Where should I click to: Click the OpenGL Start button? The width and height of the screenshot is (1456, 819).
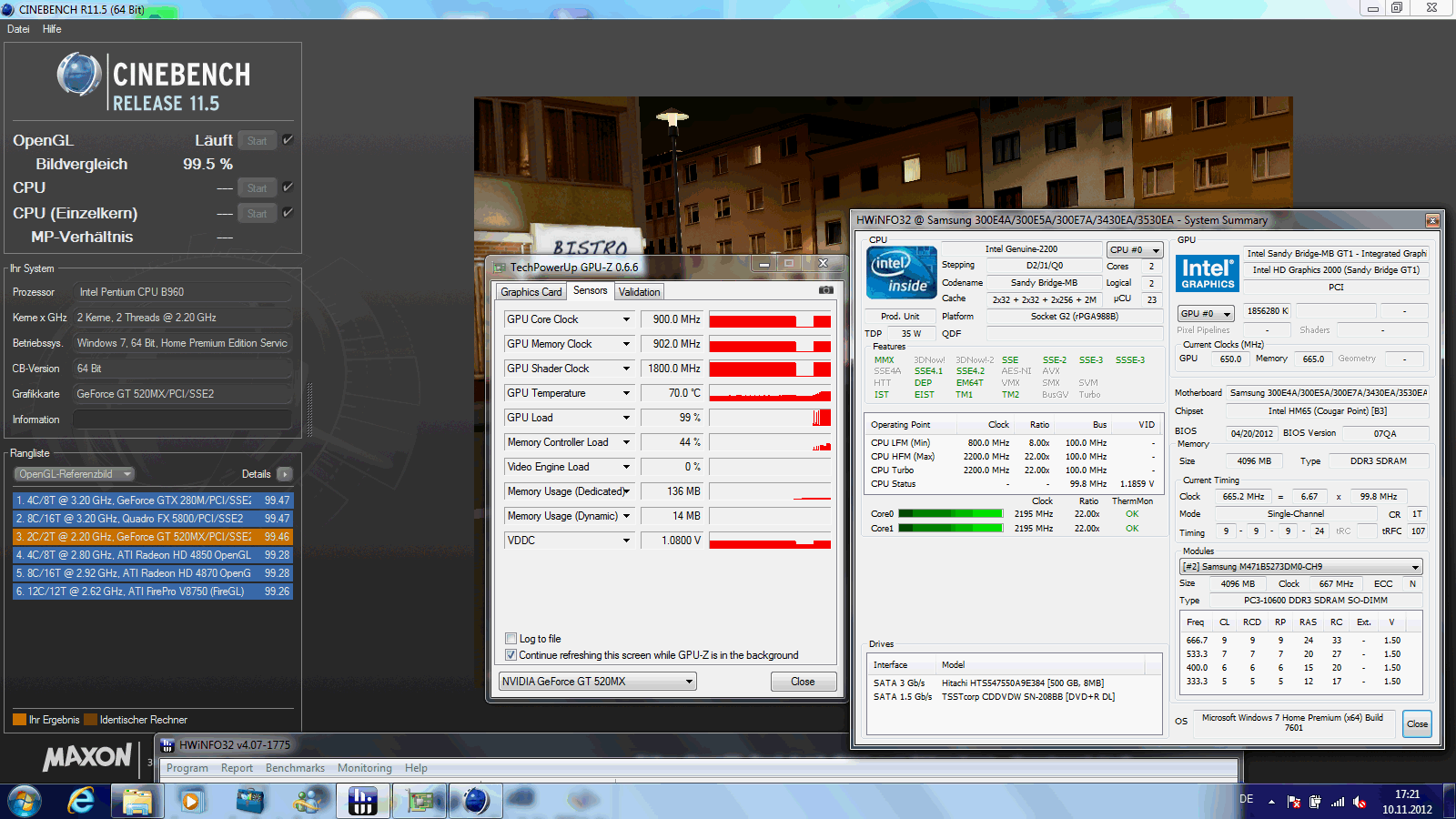coord(258,141)
